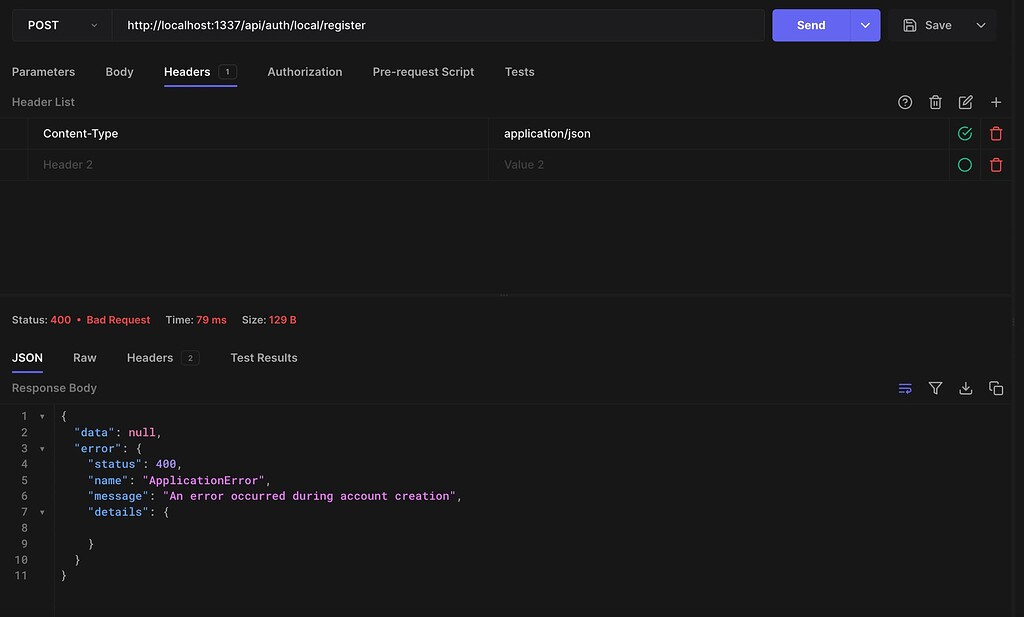Download the JSON response

point(965,388)
